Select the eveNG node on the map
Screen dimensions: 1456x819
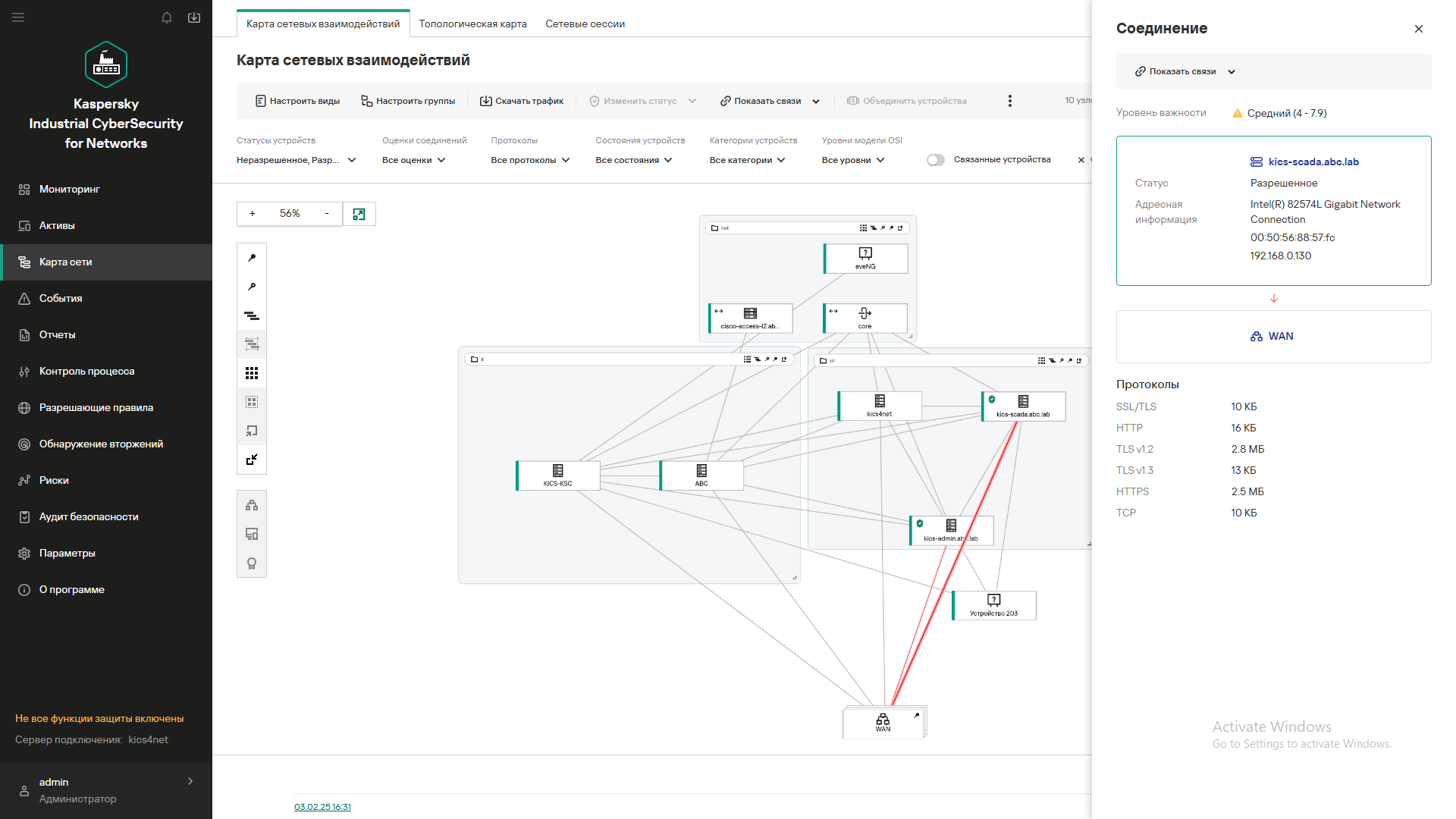coord(865,259)
